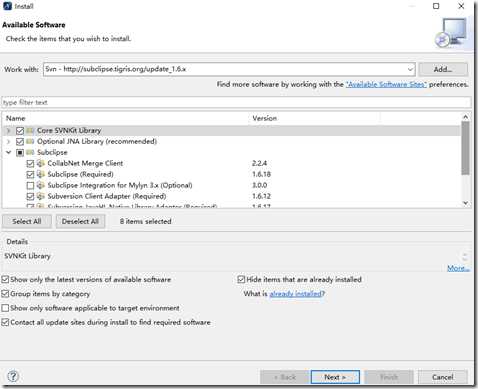Check Subclipse Integration for Mylyn 3.x option

(x=30, y=185)
